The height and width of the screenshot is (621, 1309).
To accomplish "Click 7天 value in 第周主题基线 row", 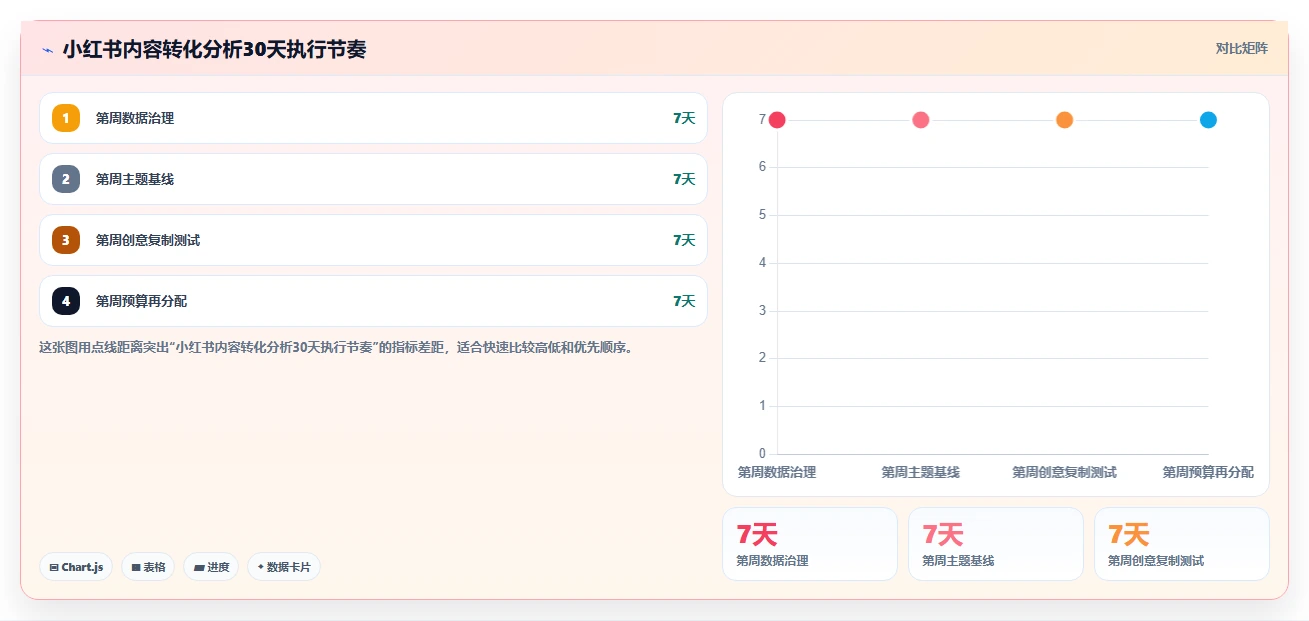I will pos(684,179).
